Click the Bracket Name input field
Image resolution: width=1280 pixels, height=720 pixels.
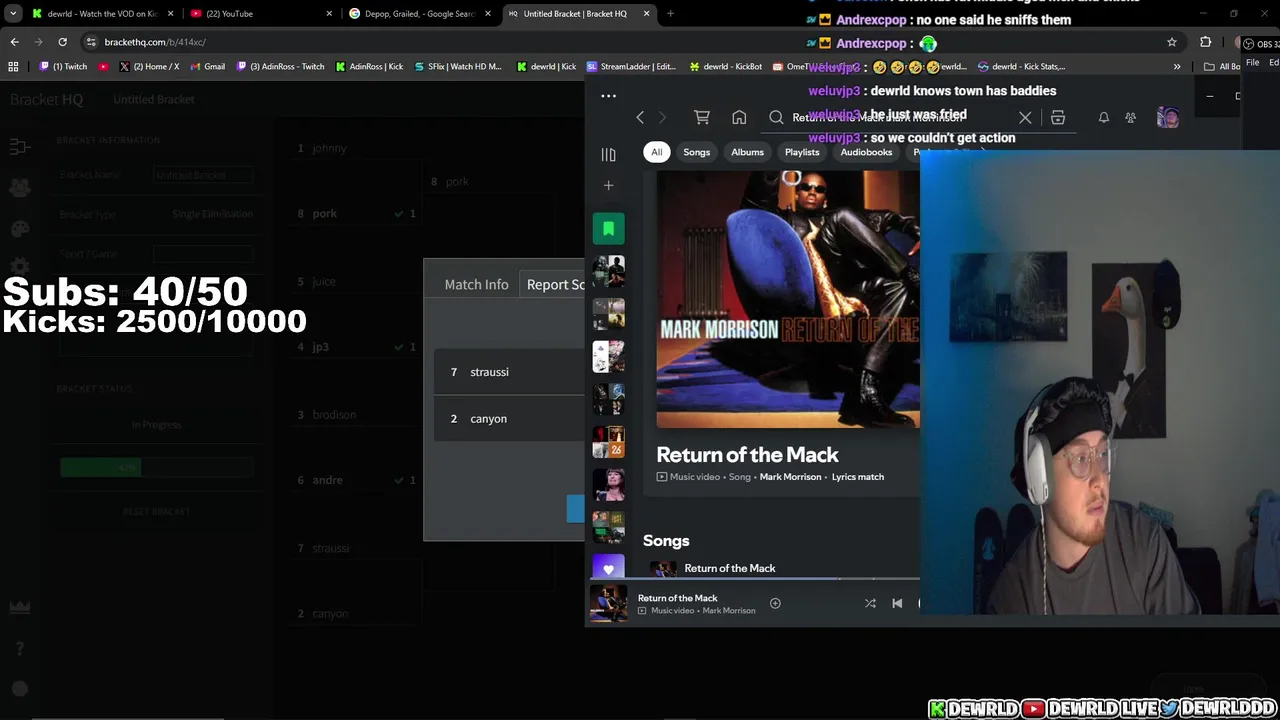pos(204,175)
